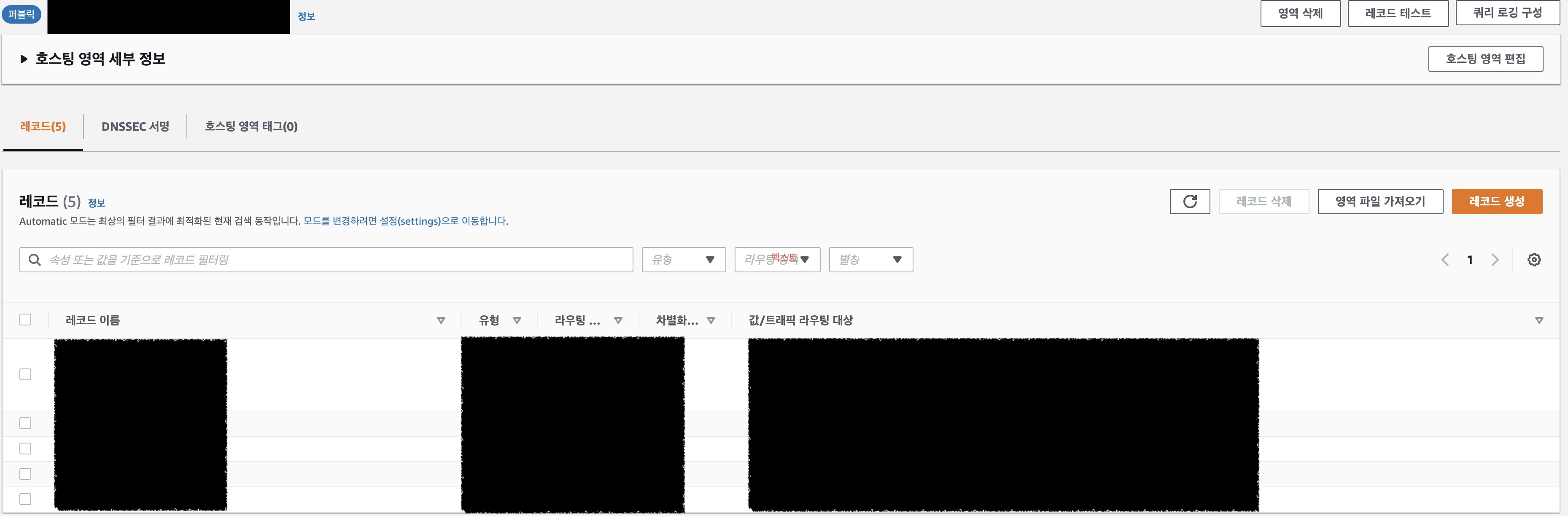Click the 영역 파일 가져오기 button
This screenshot has width=1568, height=516.
(x=1380, y=202)
